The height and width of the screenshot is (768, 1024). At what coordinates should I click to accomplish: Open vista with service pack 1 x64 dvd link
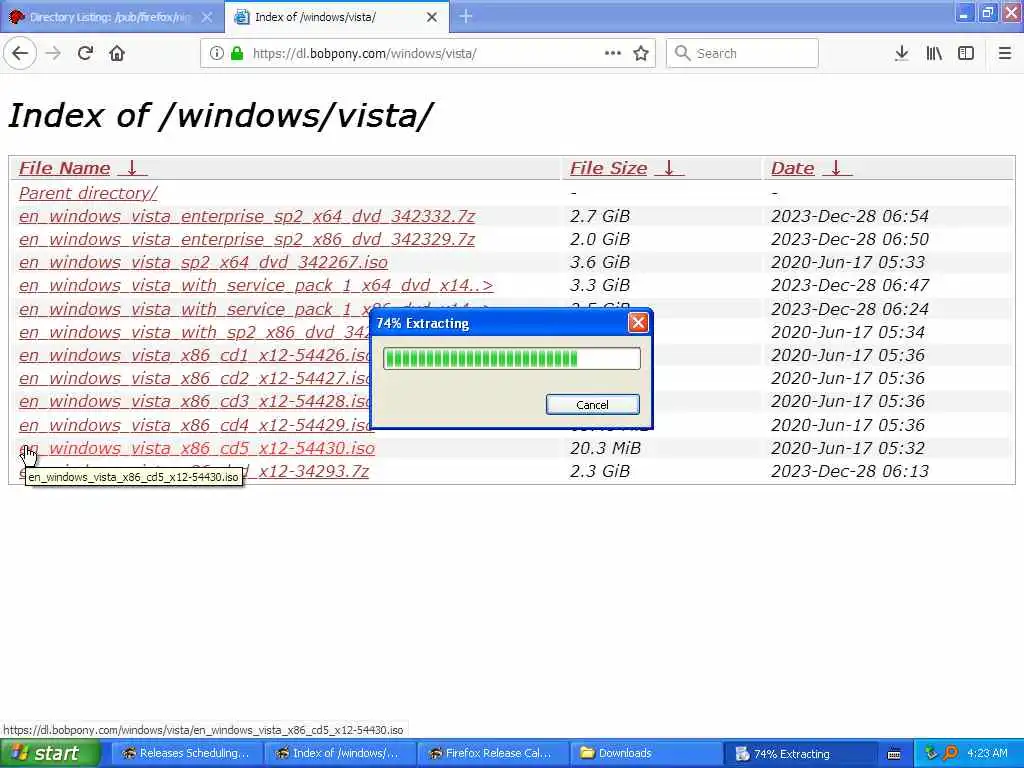tap(256, 285)
